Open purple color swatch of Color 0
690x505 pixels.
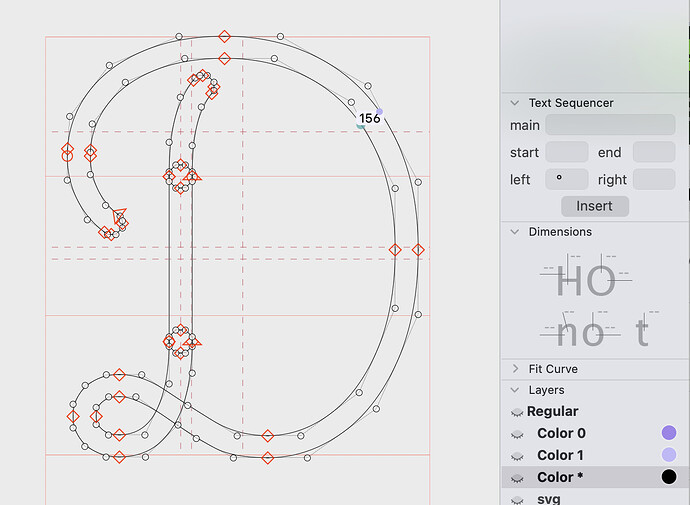[669, 433]
